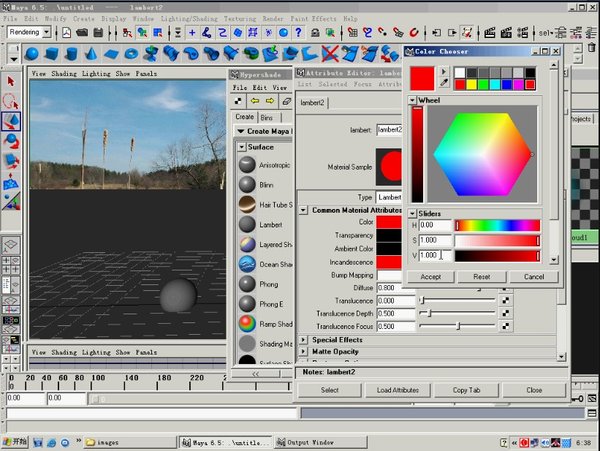Choose the Ocean Shader material icon
The height and width of the screenshot is (451, 600).
click(x=247, y=264)
